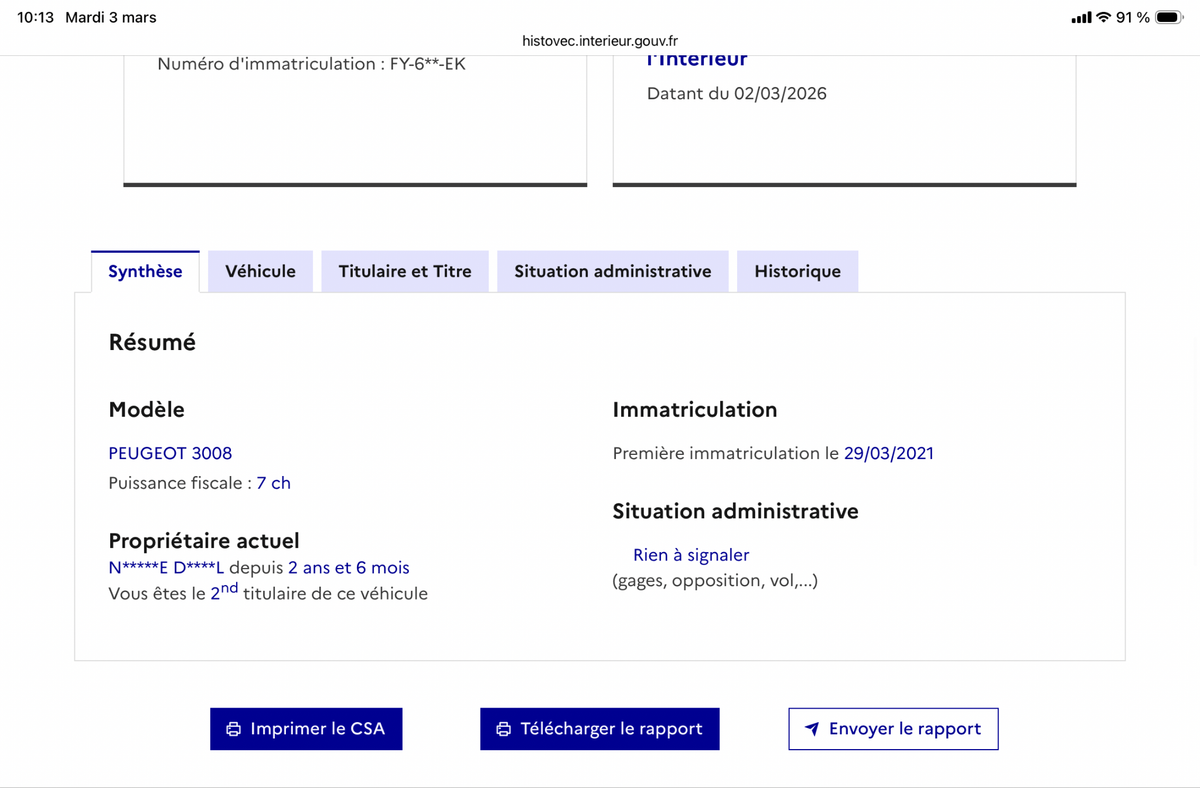Click the 7 ch fiscal power value
Image resolution: width=1200 pixels, height=788 pixels.
pyautogui.click(x=273, y=483)
